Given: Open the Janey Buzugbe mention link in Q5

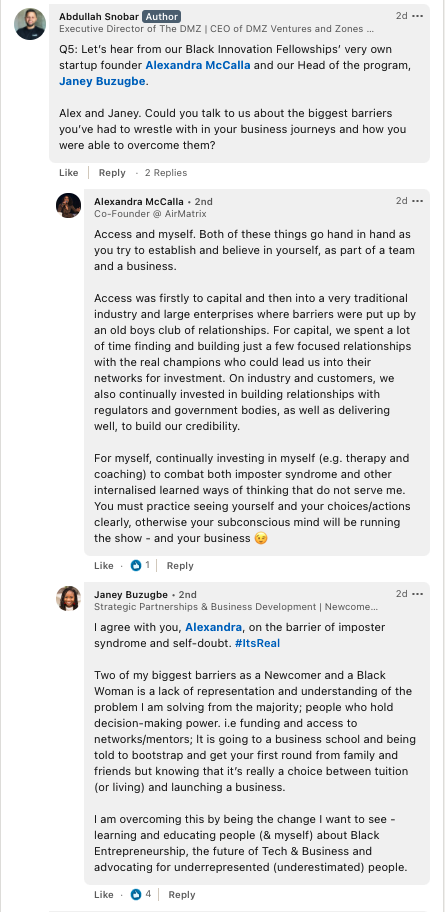Looking at the screenshot, I should tap(102, 81).
